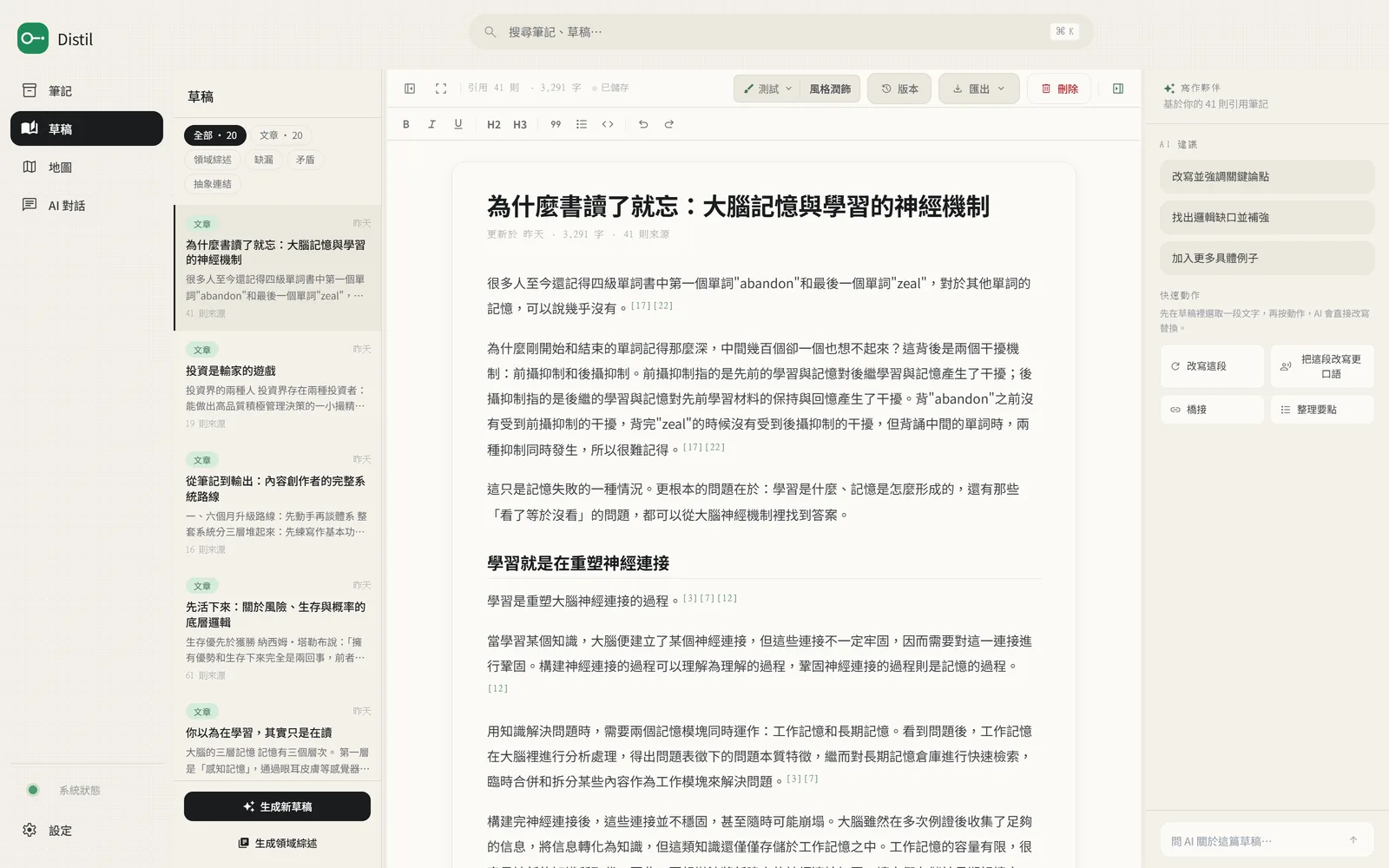Open 設定 settings
Screen dimensions: 1389x868
coord(87,831)
